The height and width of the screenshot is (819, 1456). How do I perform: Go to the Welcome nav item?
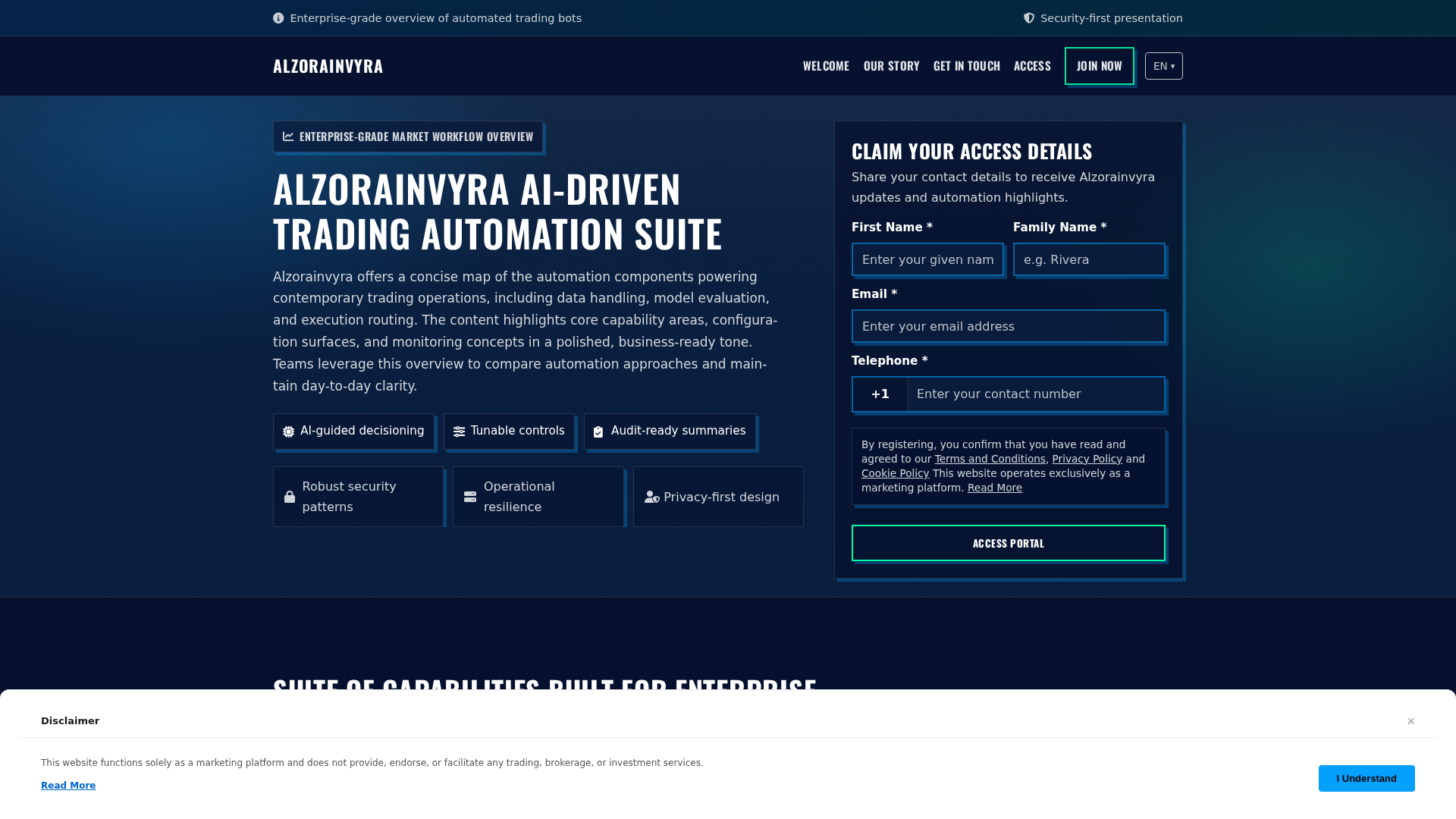826,66
